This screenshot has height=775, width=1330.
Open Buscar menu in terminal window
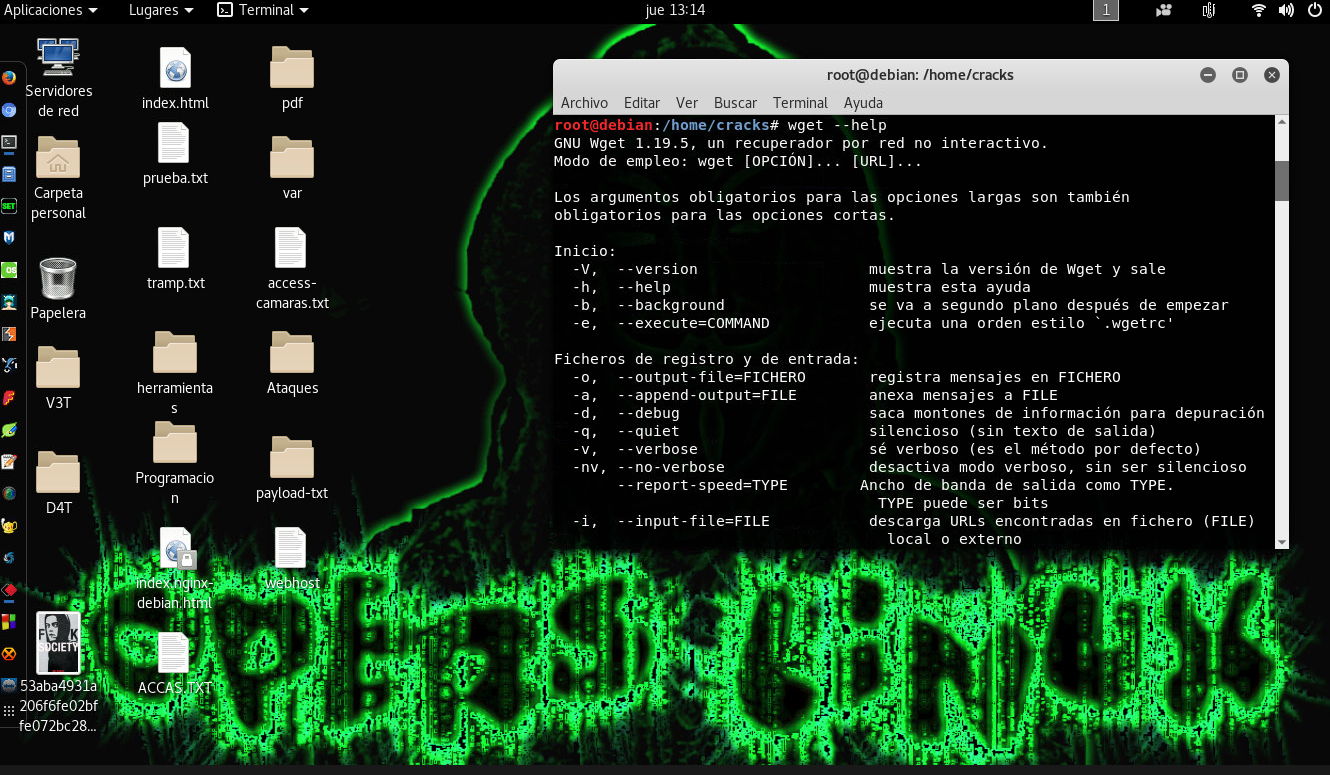(x=735, y=102)
